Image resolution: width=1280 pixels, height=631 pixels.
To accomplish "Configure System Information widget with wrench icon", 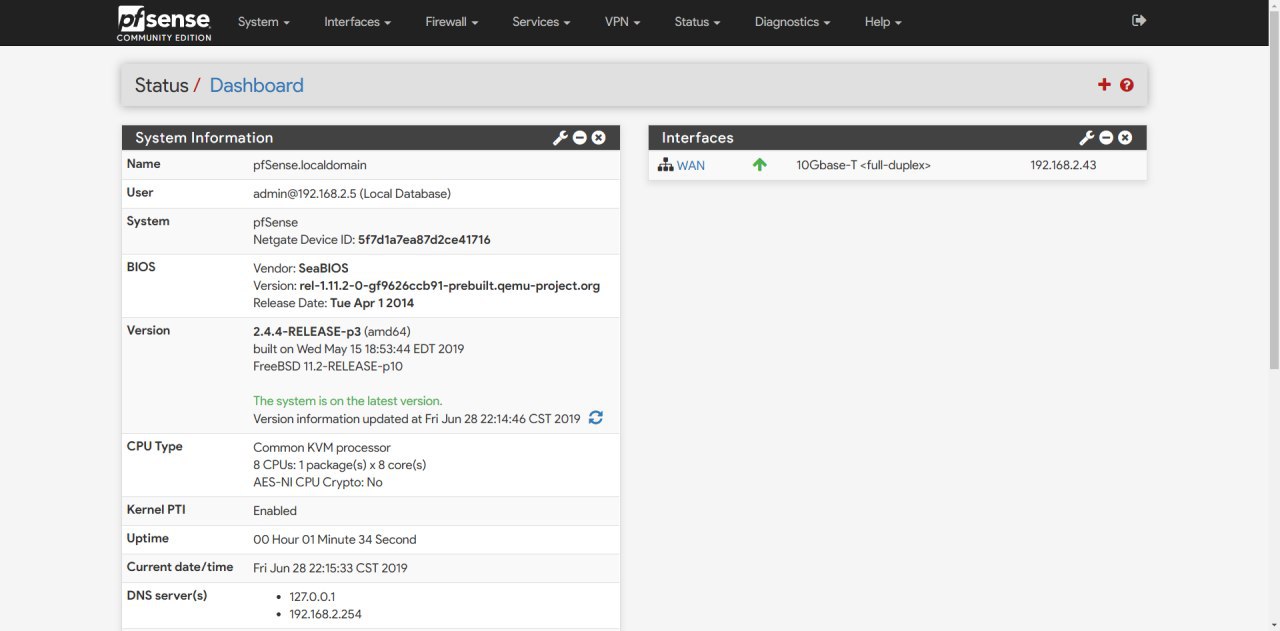I will 560,138.
